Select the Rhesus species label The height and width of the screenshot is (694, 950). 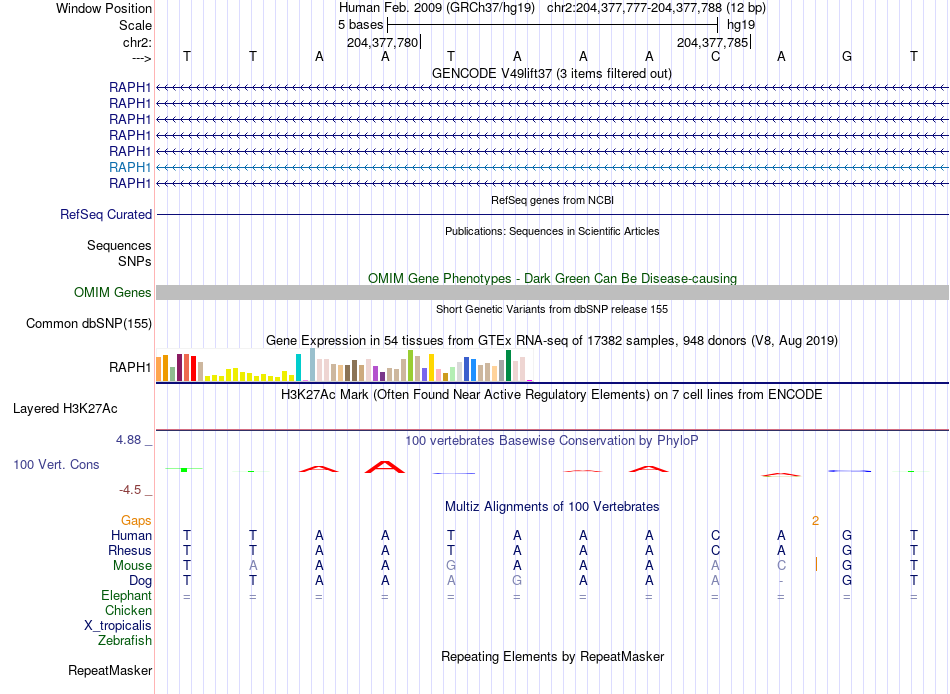(x=130, y=551)
